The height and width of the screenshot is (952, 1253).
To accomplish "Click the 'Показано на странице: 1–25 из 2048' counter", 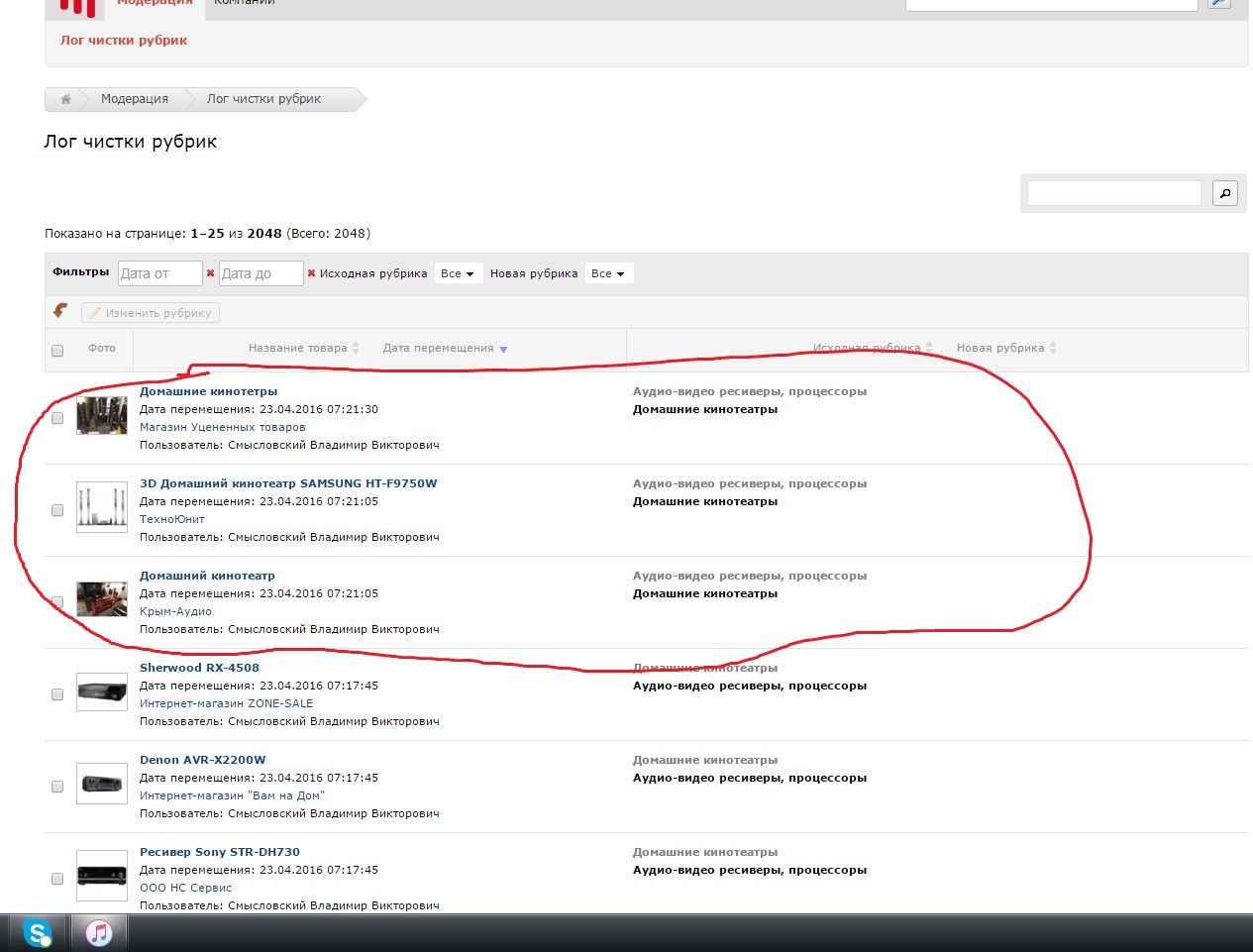I will (x=207, y=234).
